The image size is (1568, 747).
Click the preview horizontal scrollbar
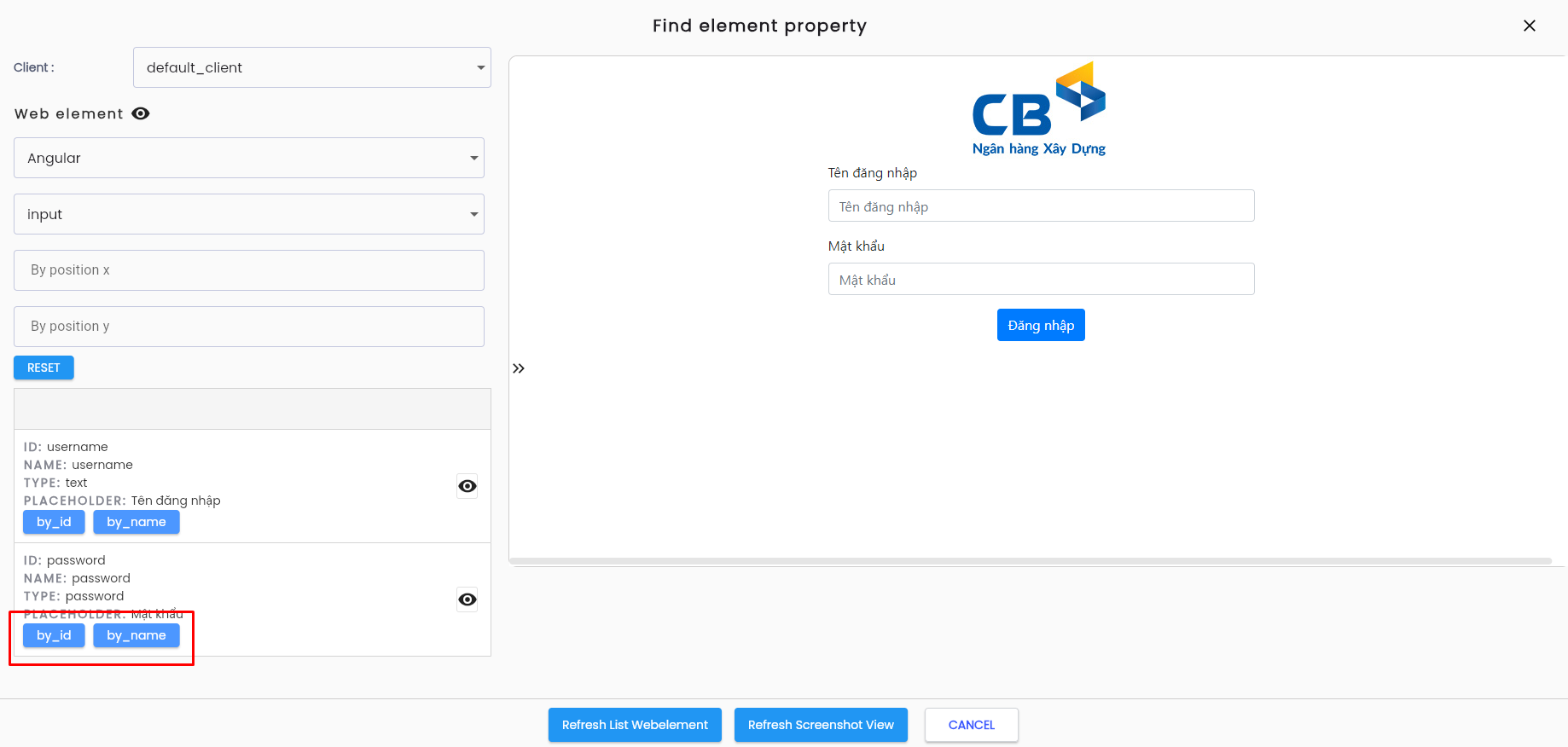1030,561
